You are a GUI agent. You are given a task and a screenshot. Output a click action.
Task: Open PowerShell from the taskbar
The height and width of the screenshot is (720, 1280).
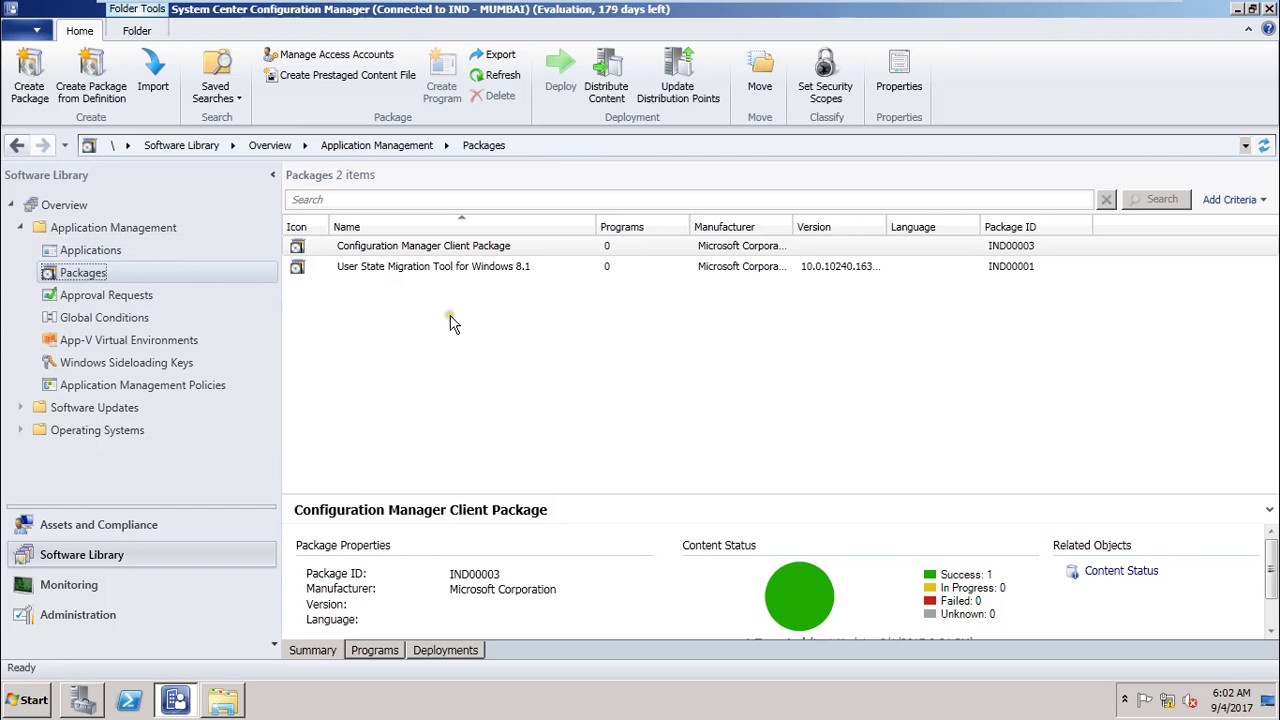[x=129, y=701]
